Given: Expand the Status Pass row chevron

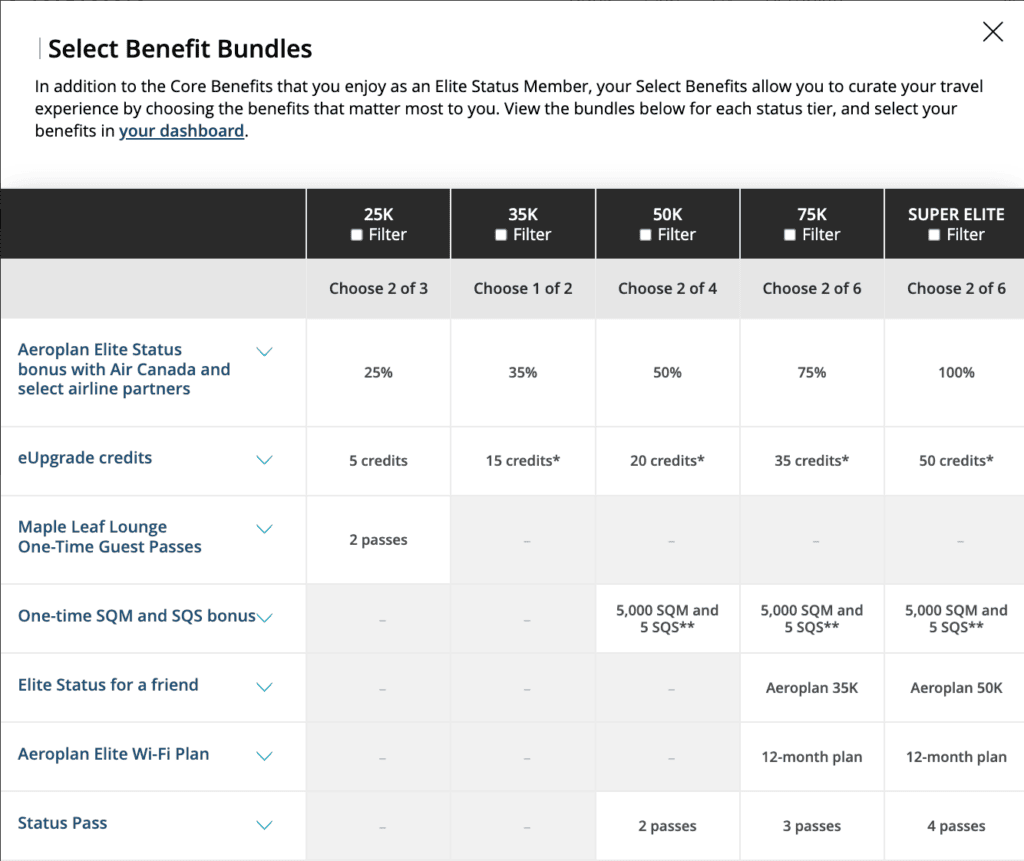Looking at the screenshot, I should (x=264, y=825).
